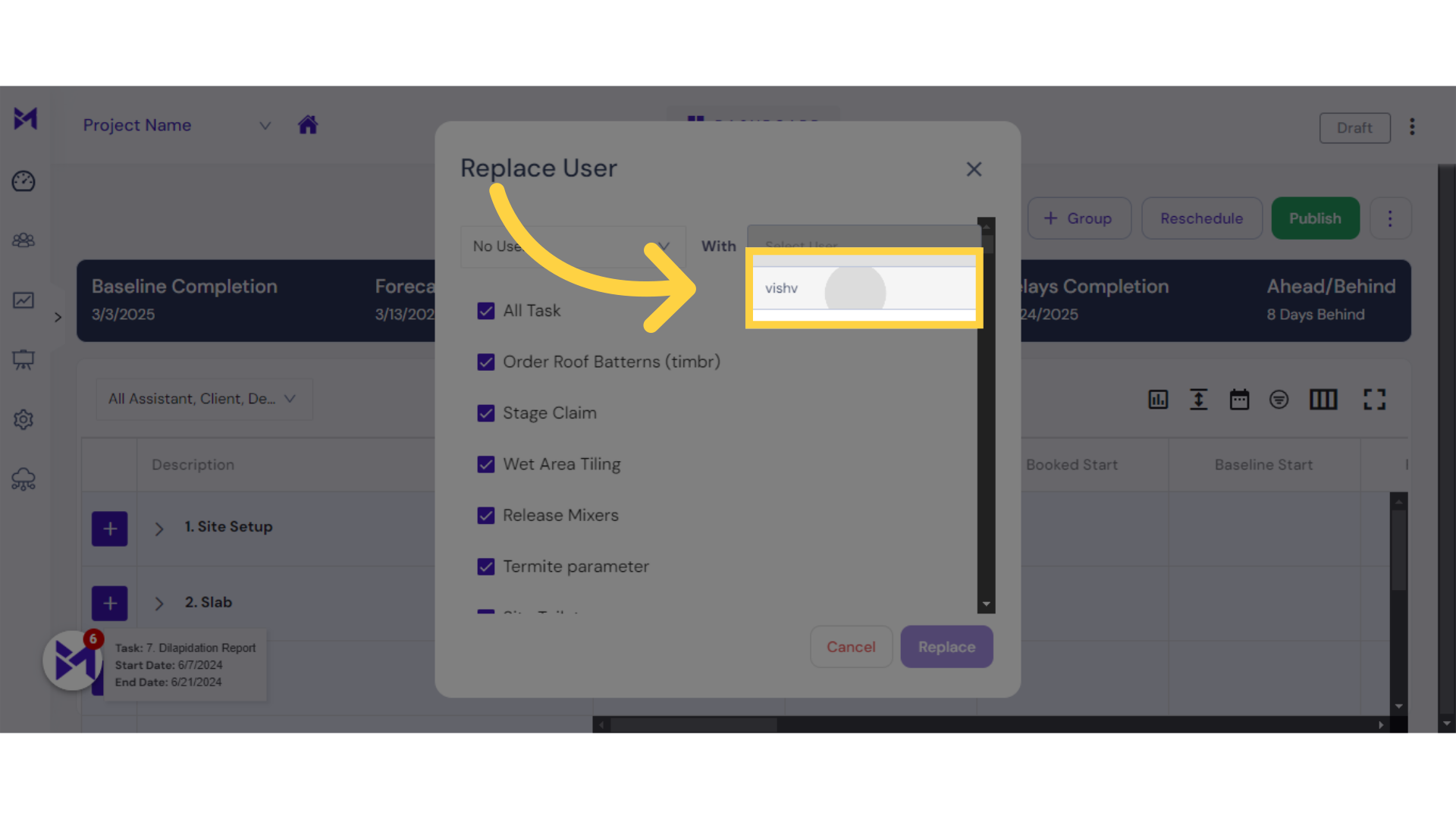The image size is (1456, 819).
Task: Click the Baseline Start column header
Action: (x=1263, y=465)
